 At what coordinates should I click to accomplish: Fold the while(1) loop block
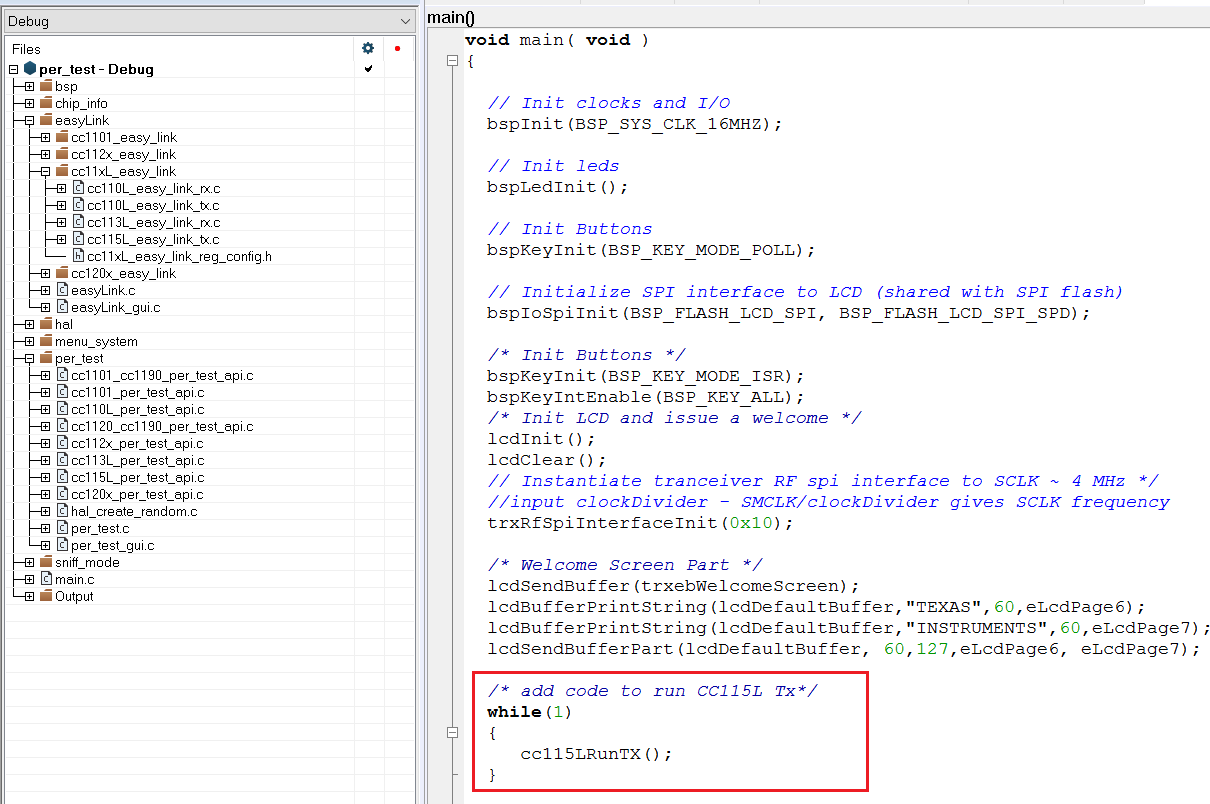click(452, 733)
